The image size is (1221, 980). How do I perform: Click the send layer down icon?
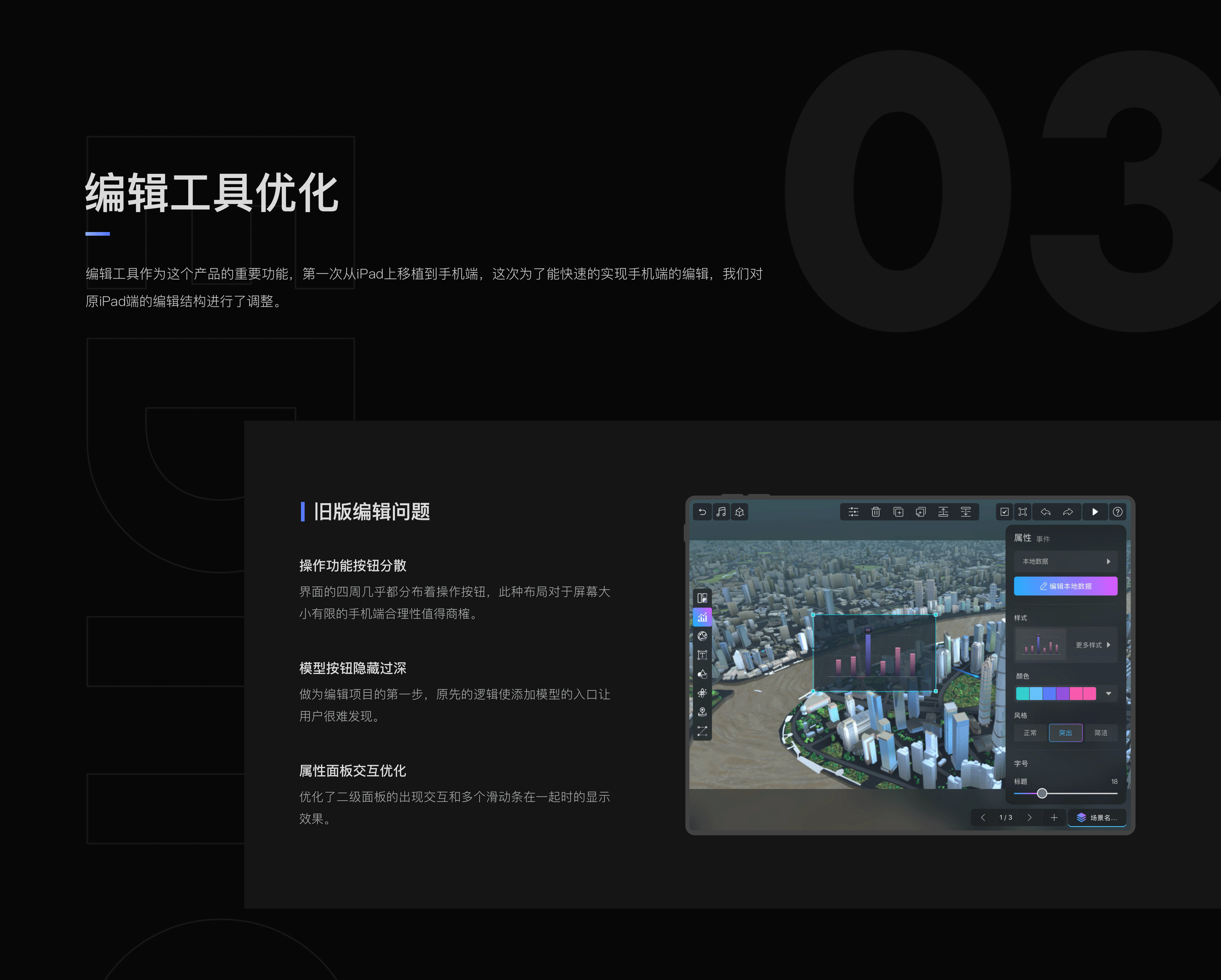pyautogui.click(x=966, y=512)
